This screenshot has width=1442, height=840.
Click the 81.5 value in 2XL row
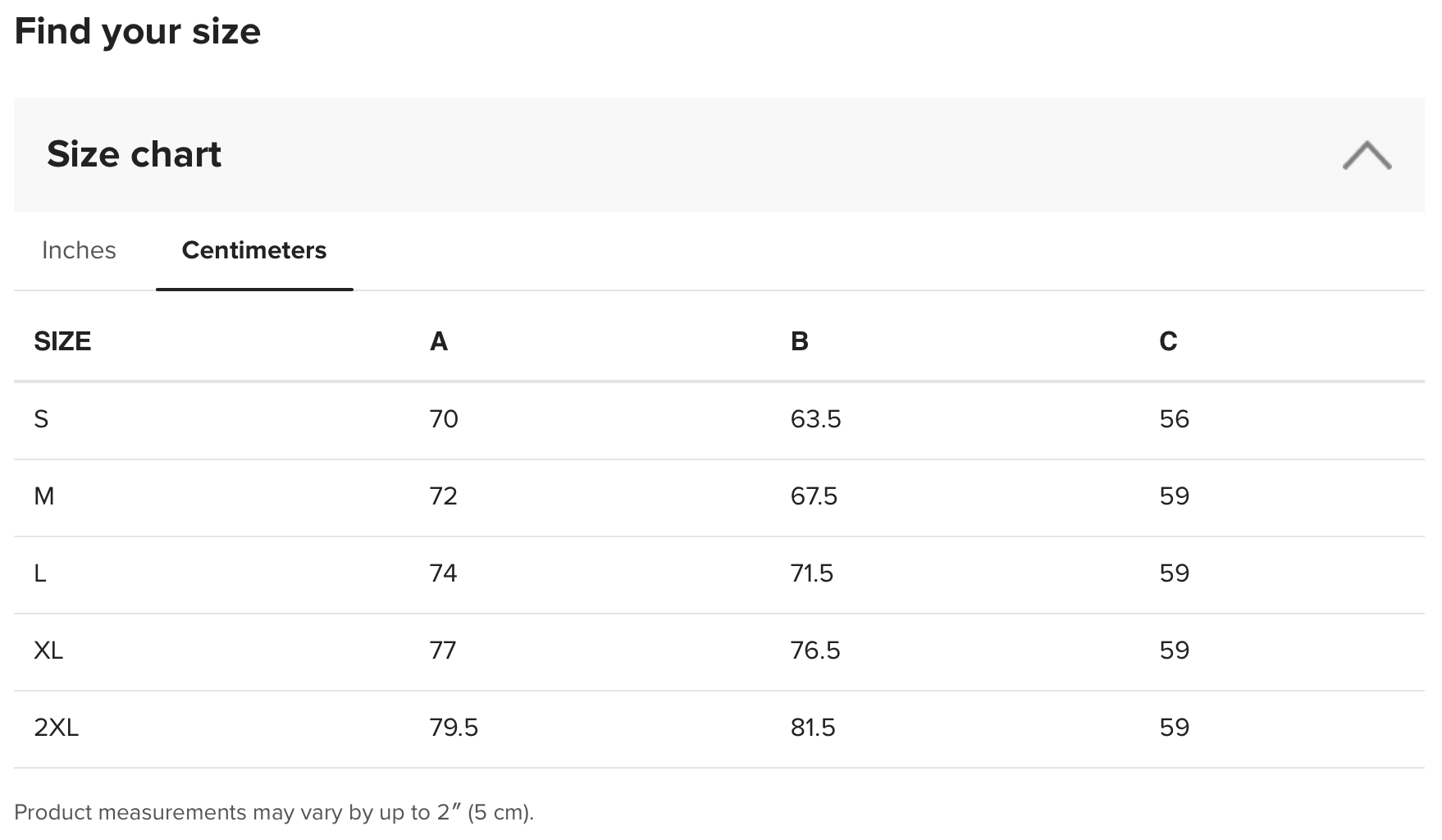(x=814, y=728)
